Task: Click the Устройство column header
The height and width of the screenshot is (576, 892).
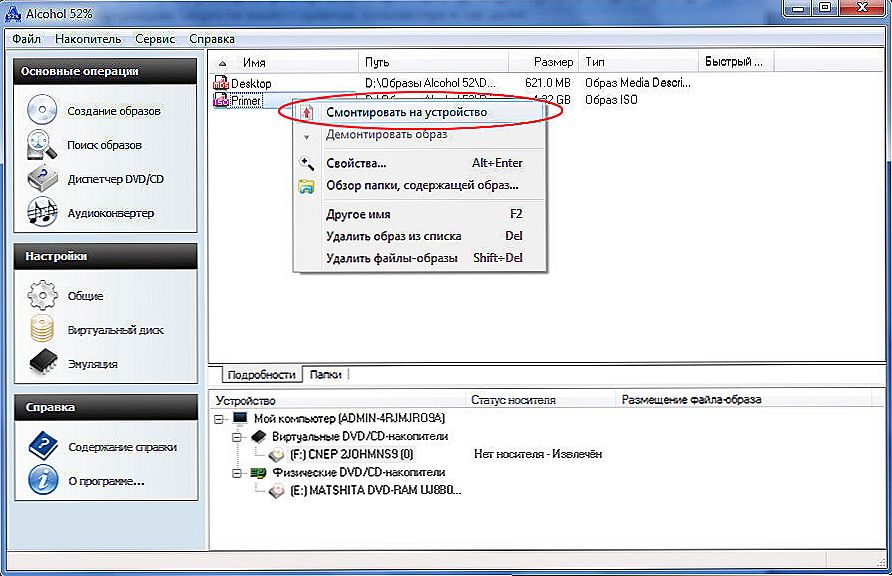Action: [x=338, y=400]
